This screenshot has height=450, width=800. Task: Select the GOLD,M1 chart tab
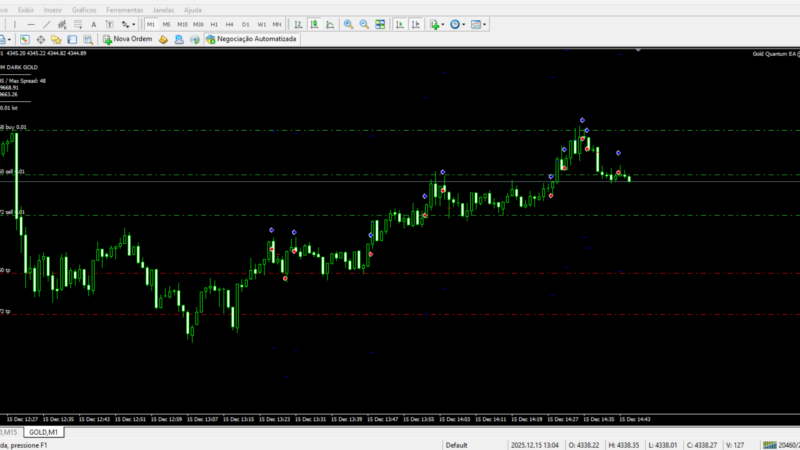click(43, 432)
